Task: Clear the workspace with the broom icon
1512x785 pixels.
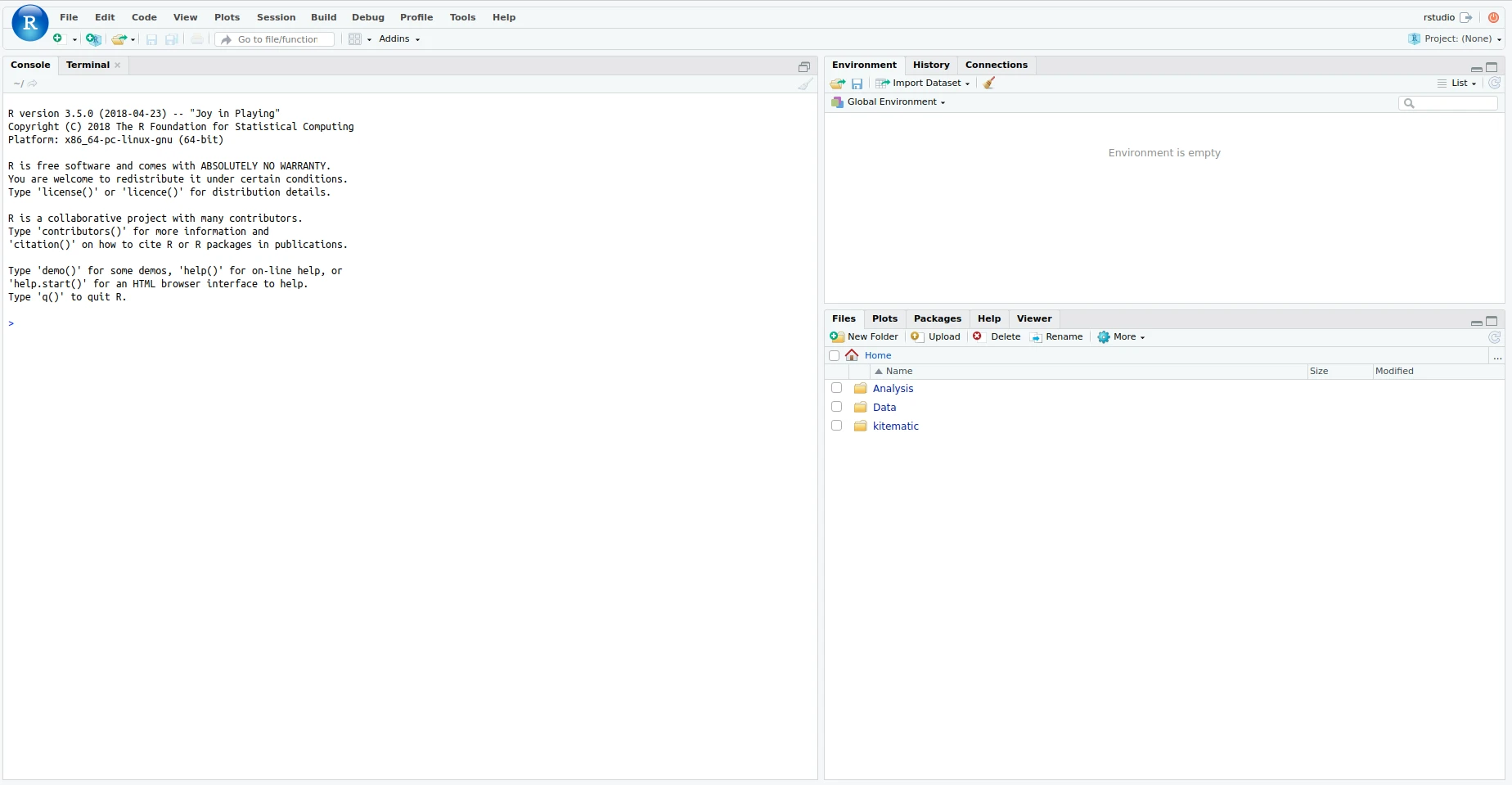Action: tap(988, 83)
